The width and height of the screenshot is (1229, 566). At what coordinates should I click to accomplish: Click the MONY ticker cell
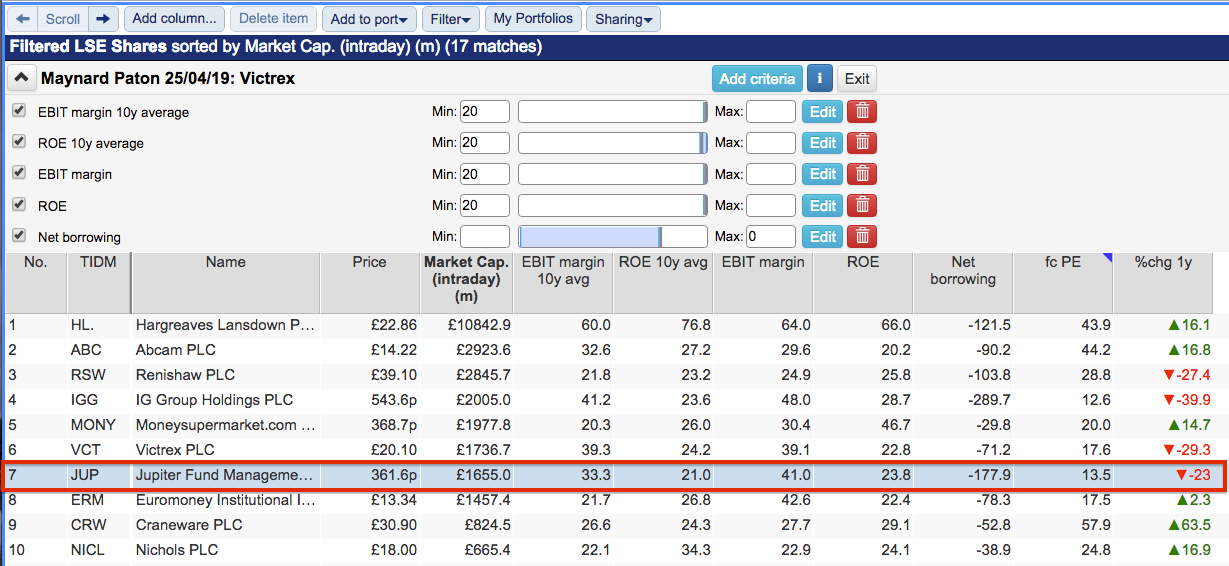[93, 425]
